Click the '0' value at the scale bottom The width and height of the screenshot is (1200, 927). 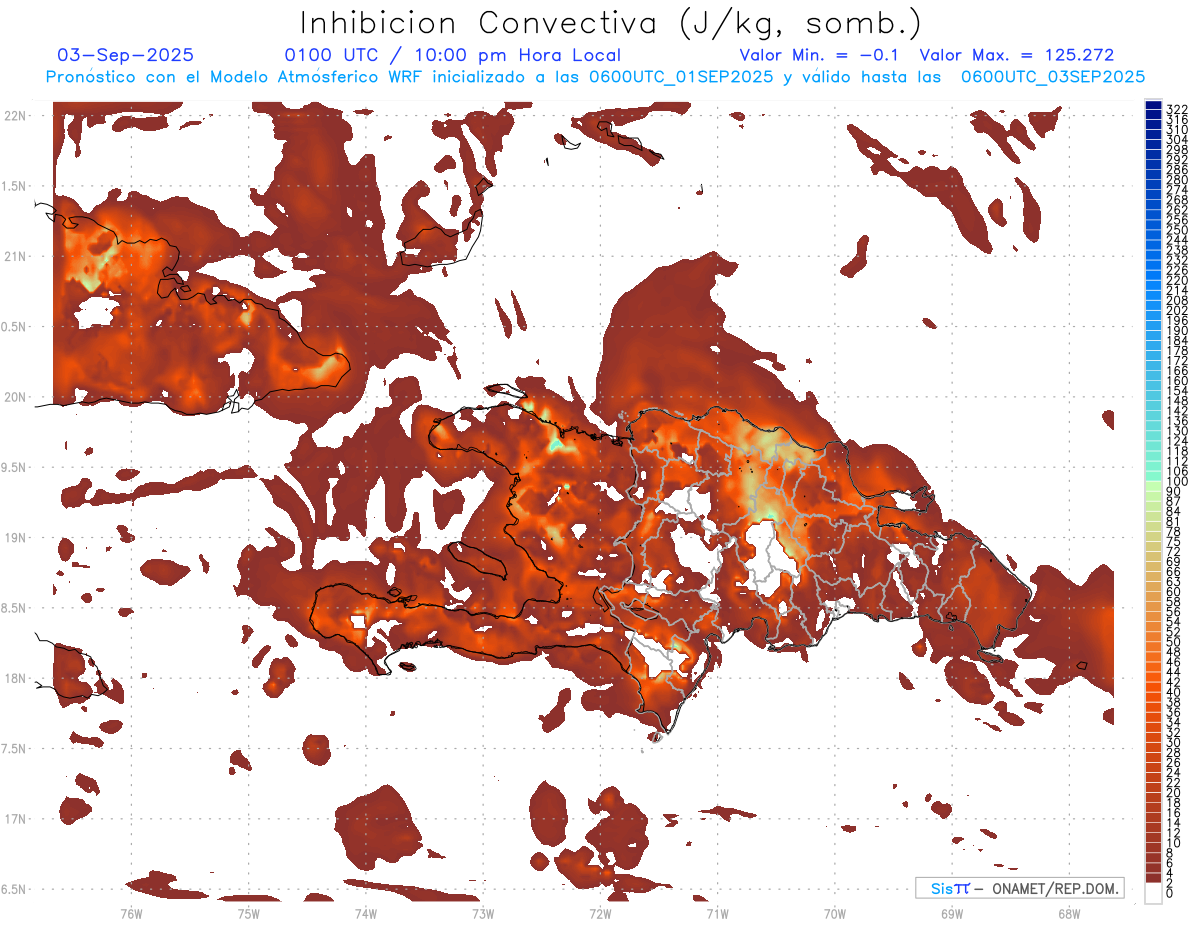tap(1170, 893)
